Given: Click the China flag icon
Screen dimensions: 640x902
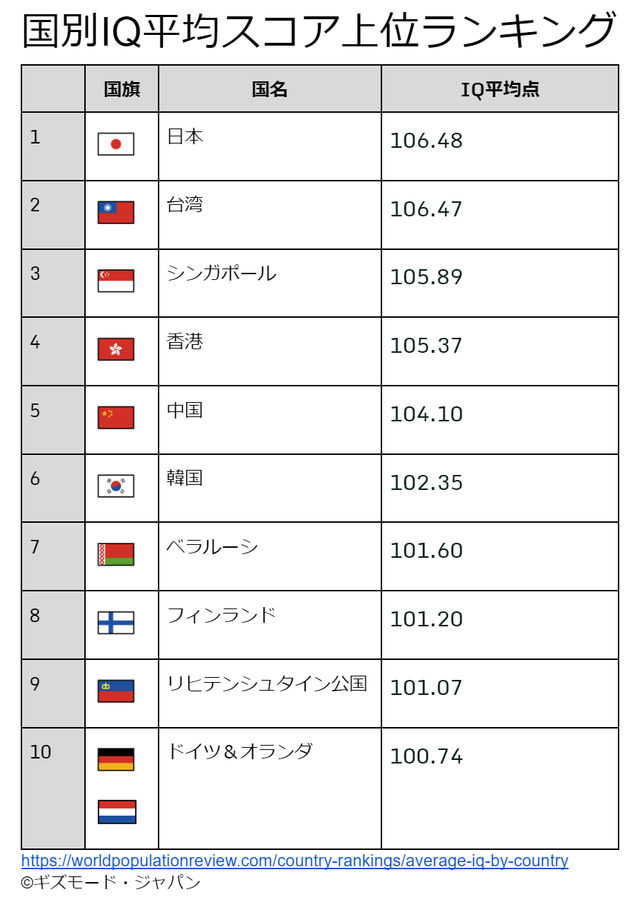Looking at the screenshot, I should pos(115,417).
